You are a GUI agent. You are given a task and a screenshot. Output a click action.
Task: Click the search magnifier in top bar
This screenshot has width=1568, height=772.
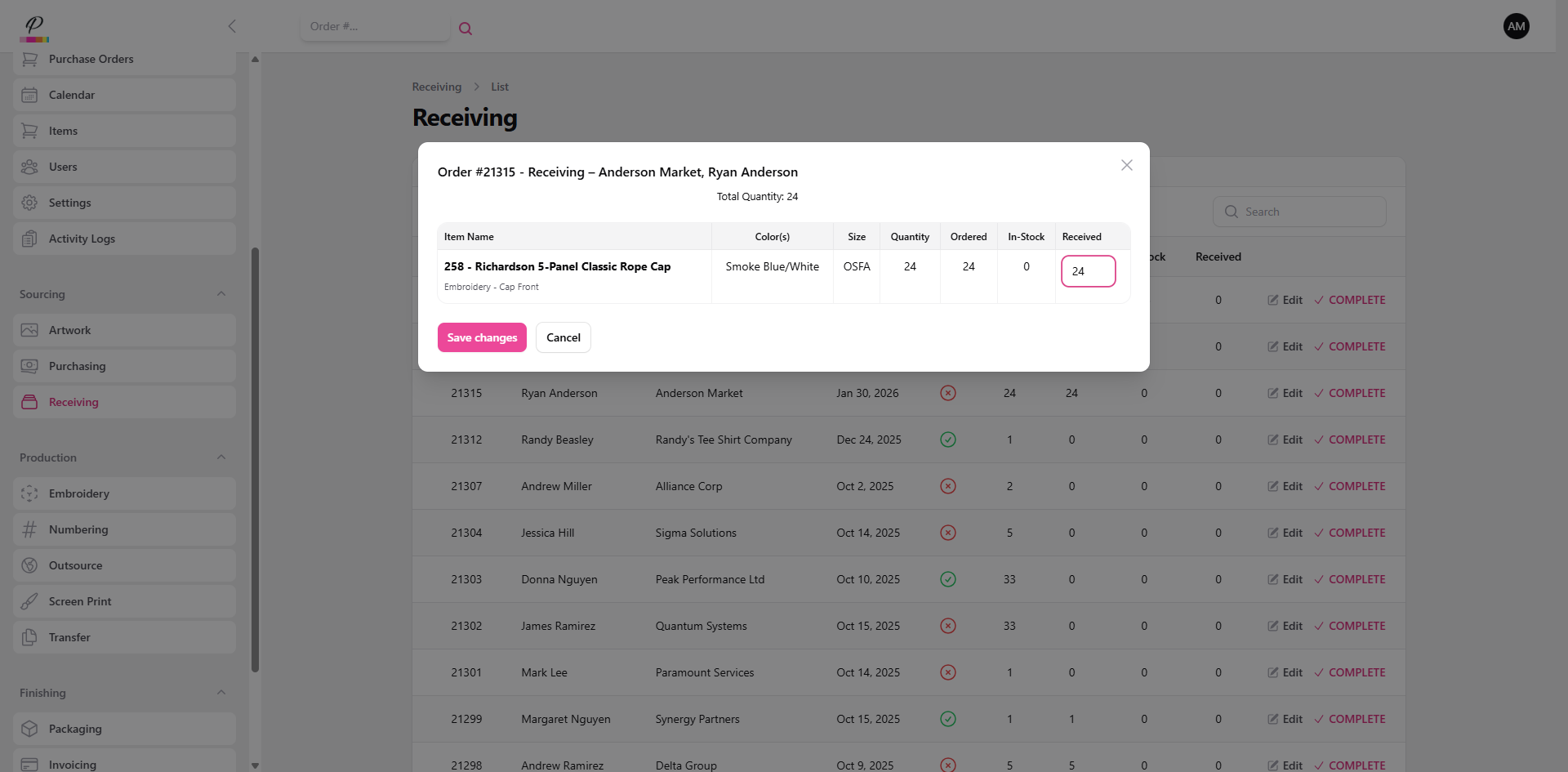click(465, 28)
